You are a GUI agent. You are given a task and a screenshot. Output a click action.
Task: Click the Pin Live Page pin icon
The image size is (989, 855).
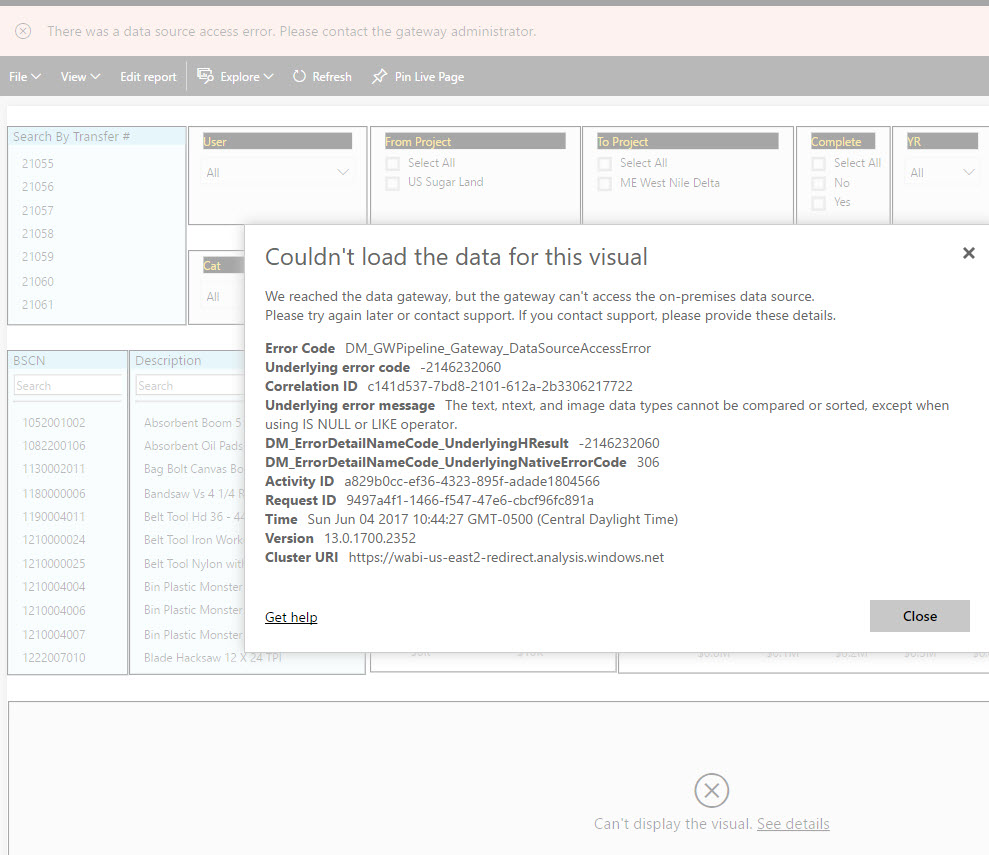click(379, 76)
